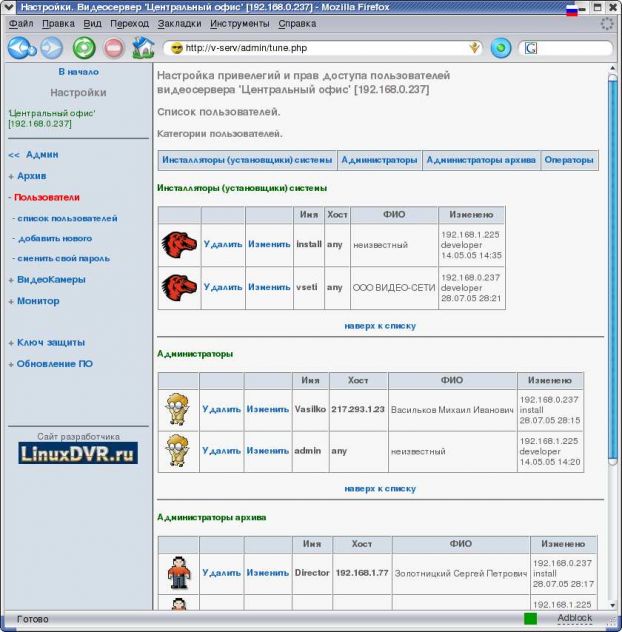Image resolution: width=622 pixels, height=632 pixels.
Task: Click the red dinosaur avatar for user vseti
Action: pos(179,287)
